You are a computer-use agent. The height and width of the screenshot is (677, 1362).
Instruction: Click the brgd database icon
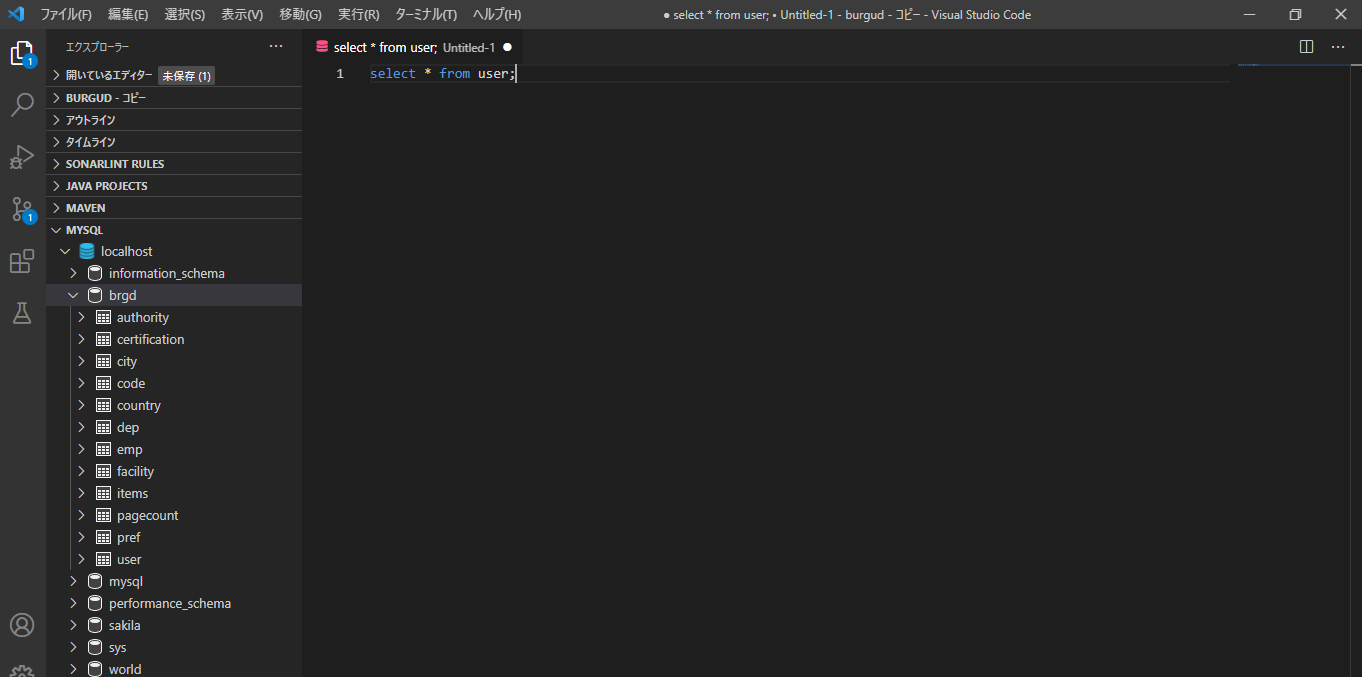pyautogui.click(x=95, y=295)
